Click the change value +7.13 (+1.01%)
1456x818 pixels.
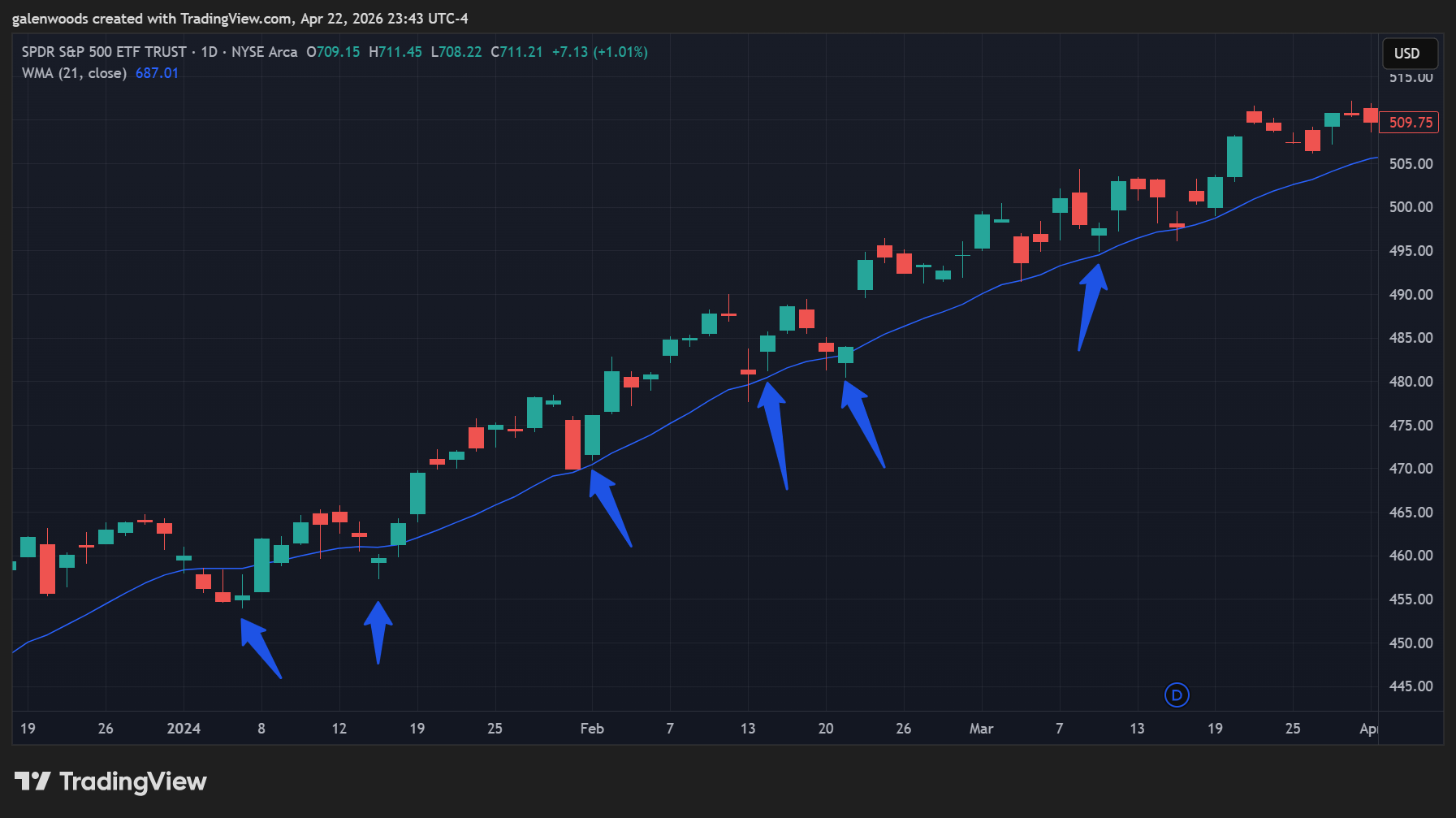pyautogui.click(x=600, y=52)
